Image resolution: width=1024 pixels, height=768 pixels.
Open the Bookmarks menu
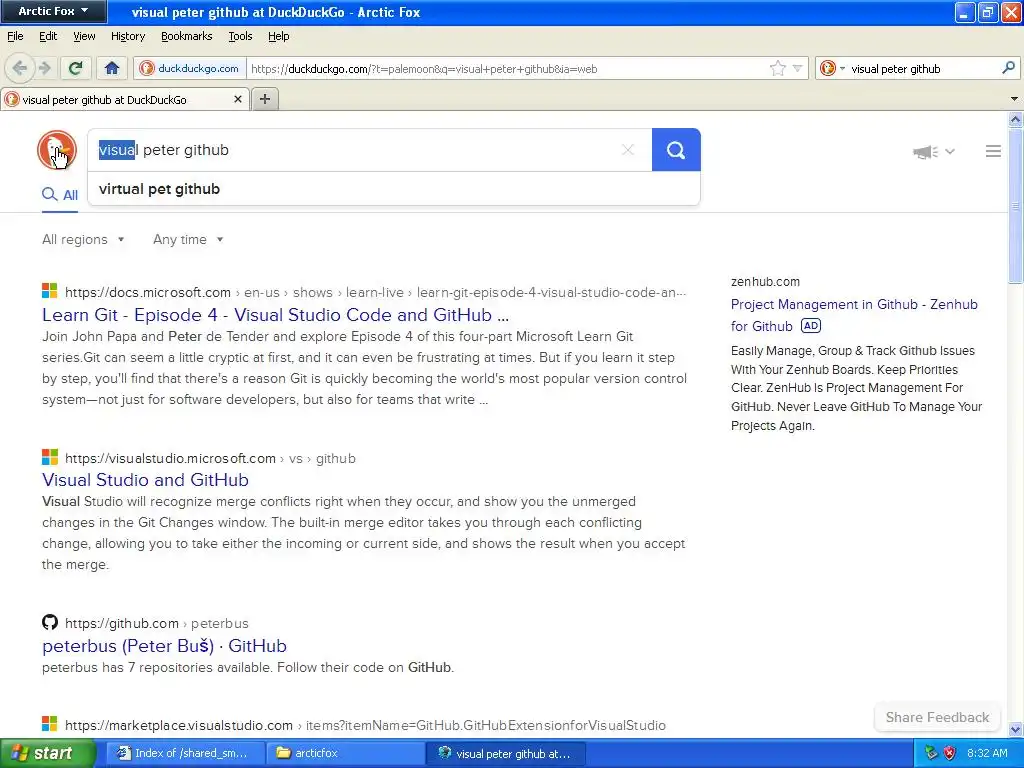point(186,37)
